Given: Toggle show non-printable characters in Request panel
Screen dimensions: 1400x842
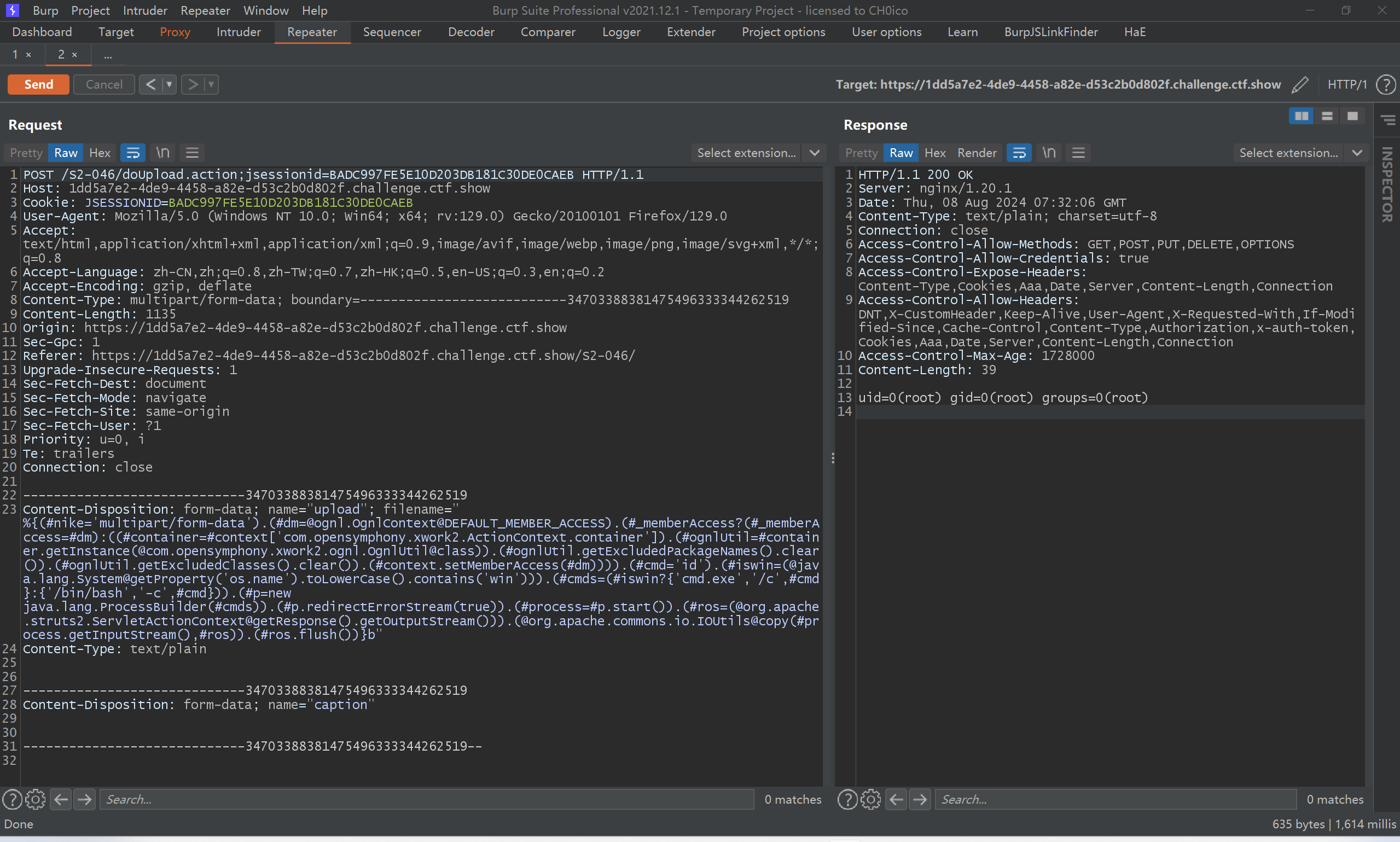Looking at the screenshot, I should coord(163,153).
